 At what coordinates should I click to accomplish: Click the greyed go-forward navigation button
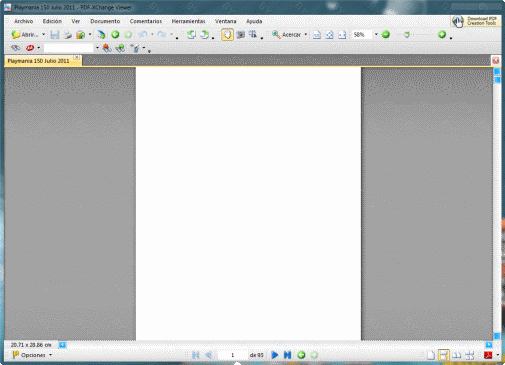pos(314,355)
